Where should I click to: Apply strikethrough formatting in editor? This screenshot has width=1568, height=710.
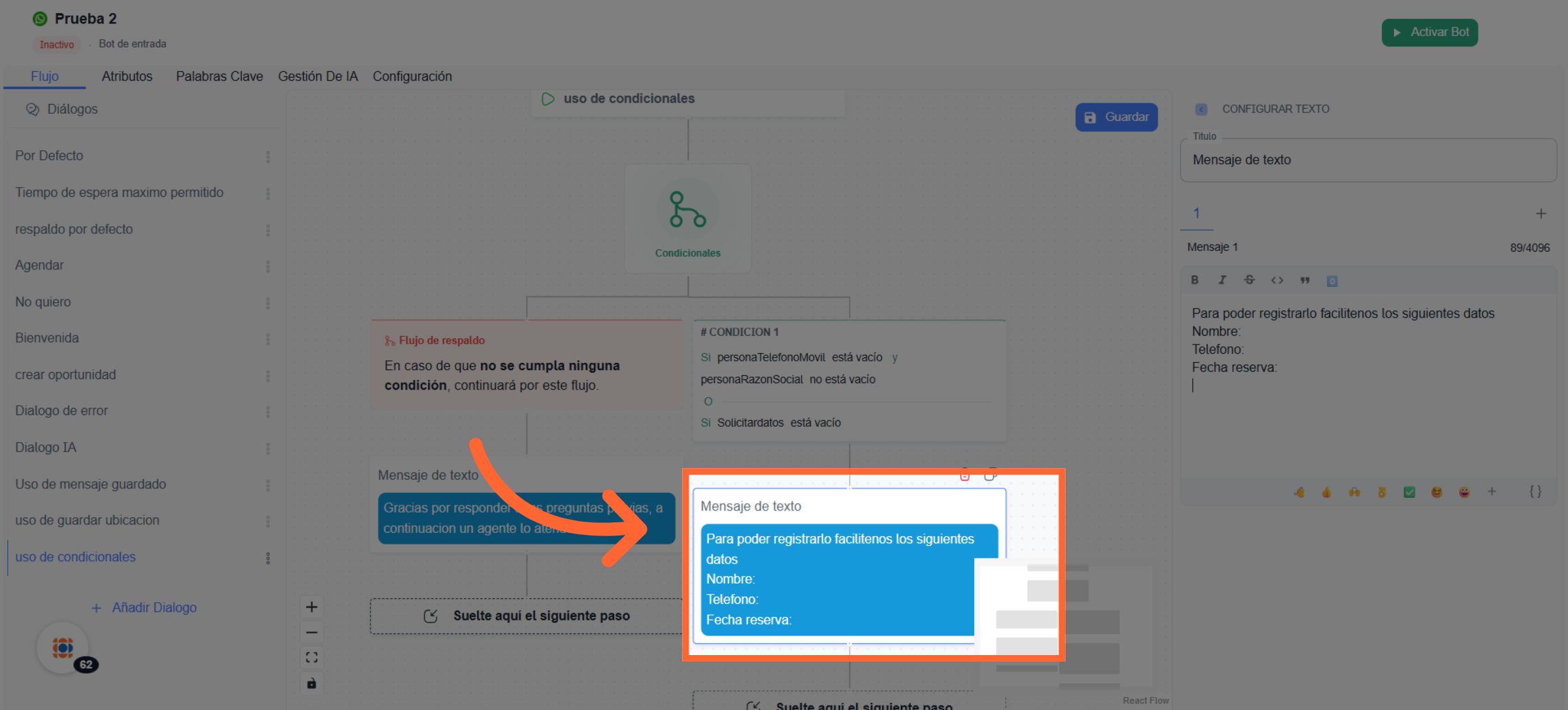[x=1249, y=280]
